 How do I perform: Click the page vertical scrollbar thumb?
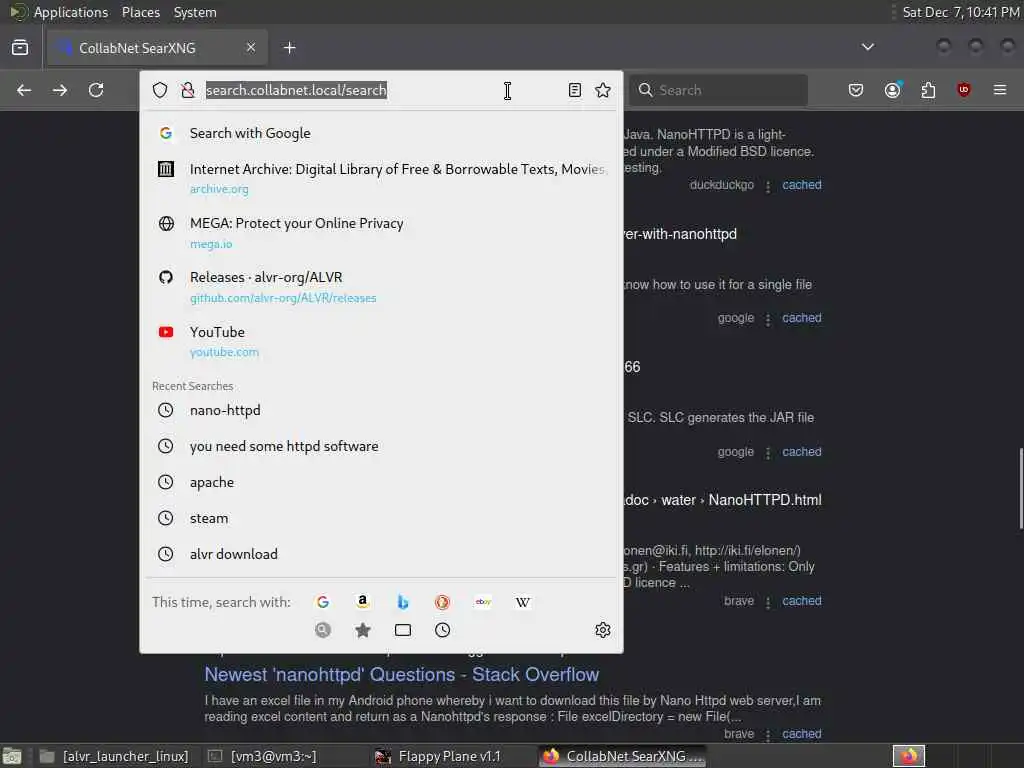[1021, 488]
